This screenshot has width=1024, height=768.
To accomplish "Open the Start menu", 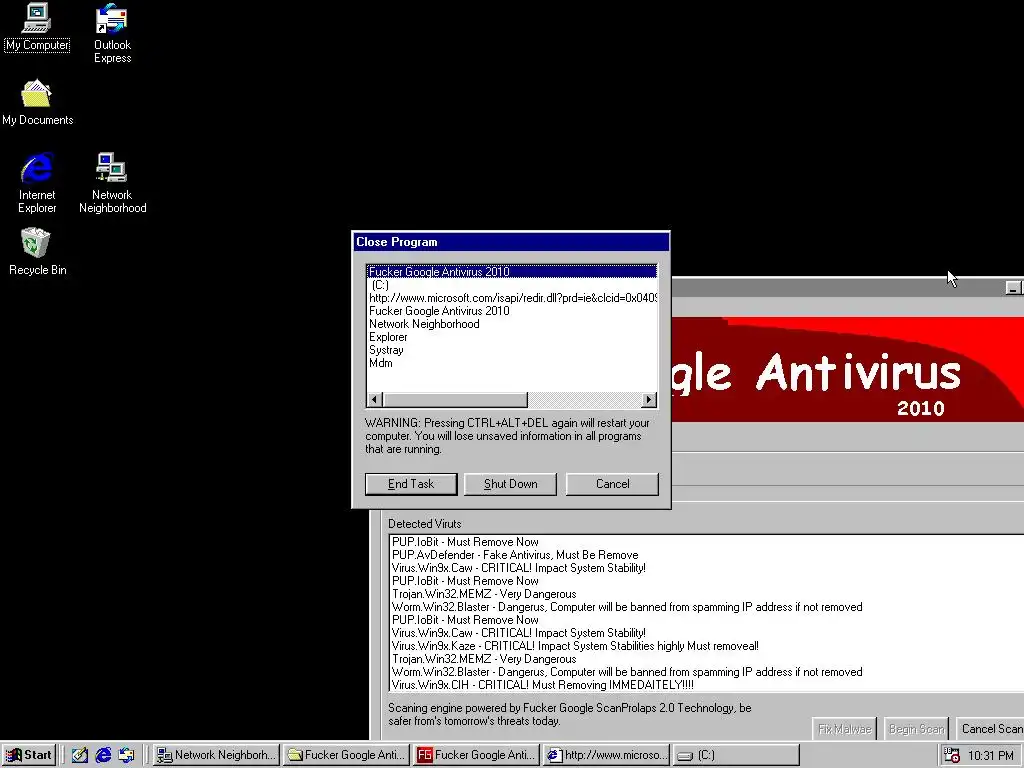I will click(29, 755).
